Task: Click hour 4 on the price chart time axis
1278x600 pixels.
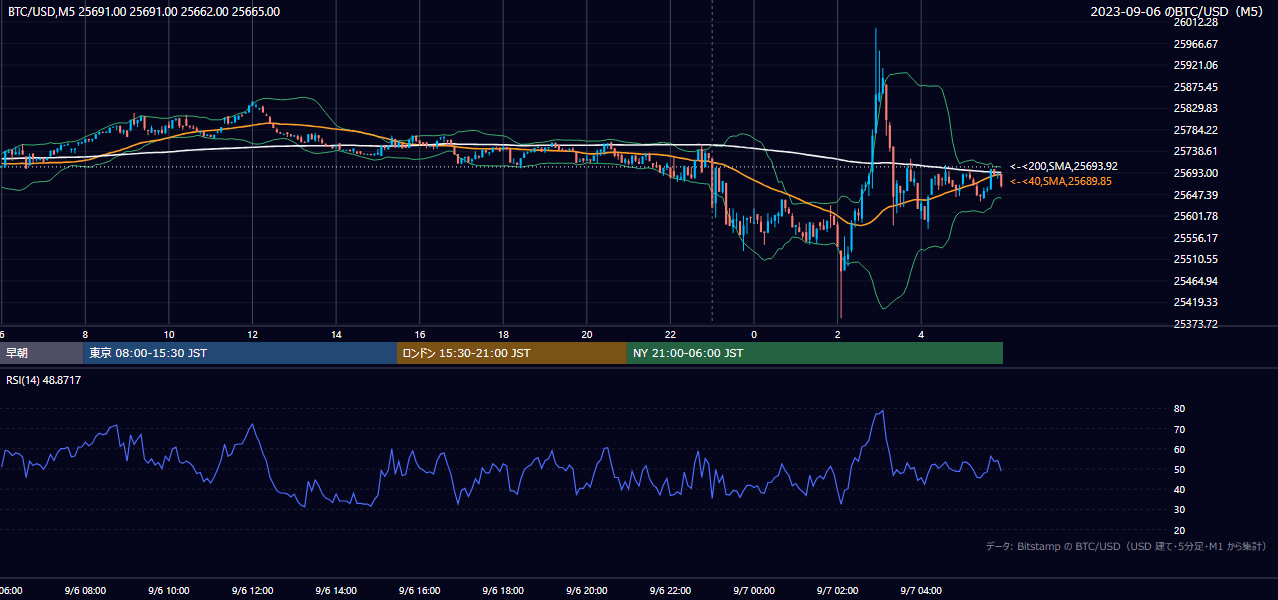Action: point(921,334)
